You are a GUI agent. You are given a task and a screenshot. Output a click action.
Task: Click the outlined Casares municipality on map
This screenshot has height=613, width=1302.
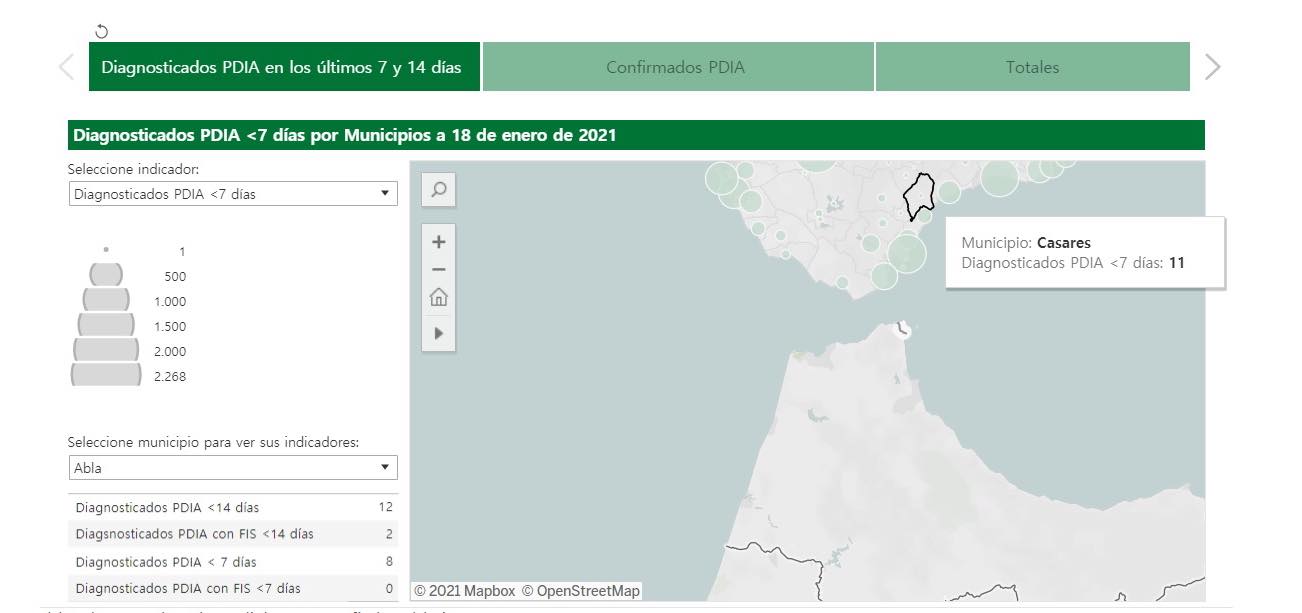click(918, 193)
